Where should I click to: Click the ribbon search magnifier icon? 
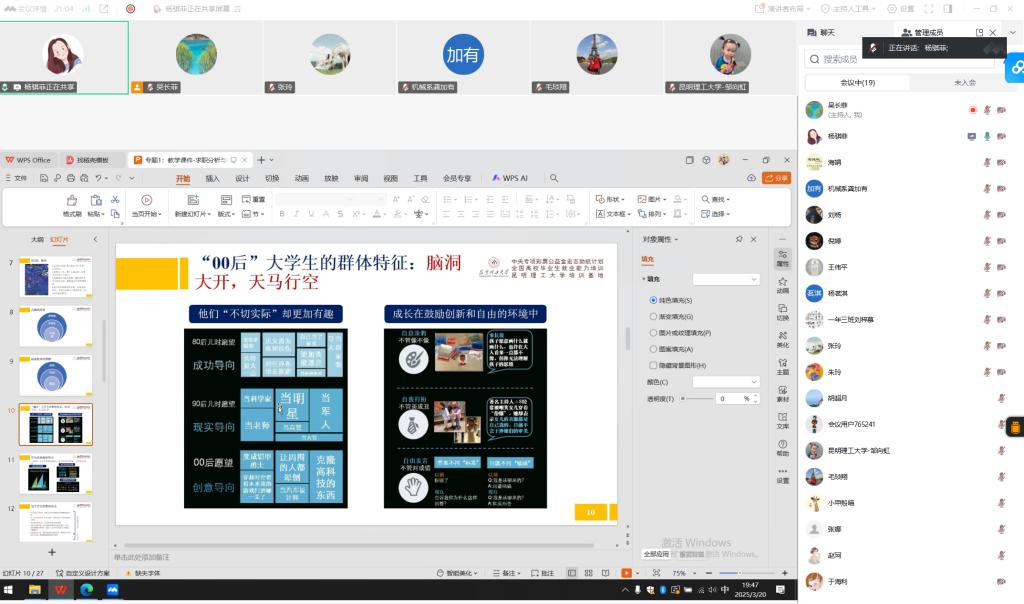pos(554,178)
